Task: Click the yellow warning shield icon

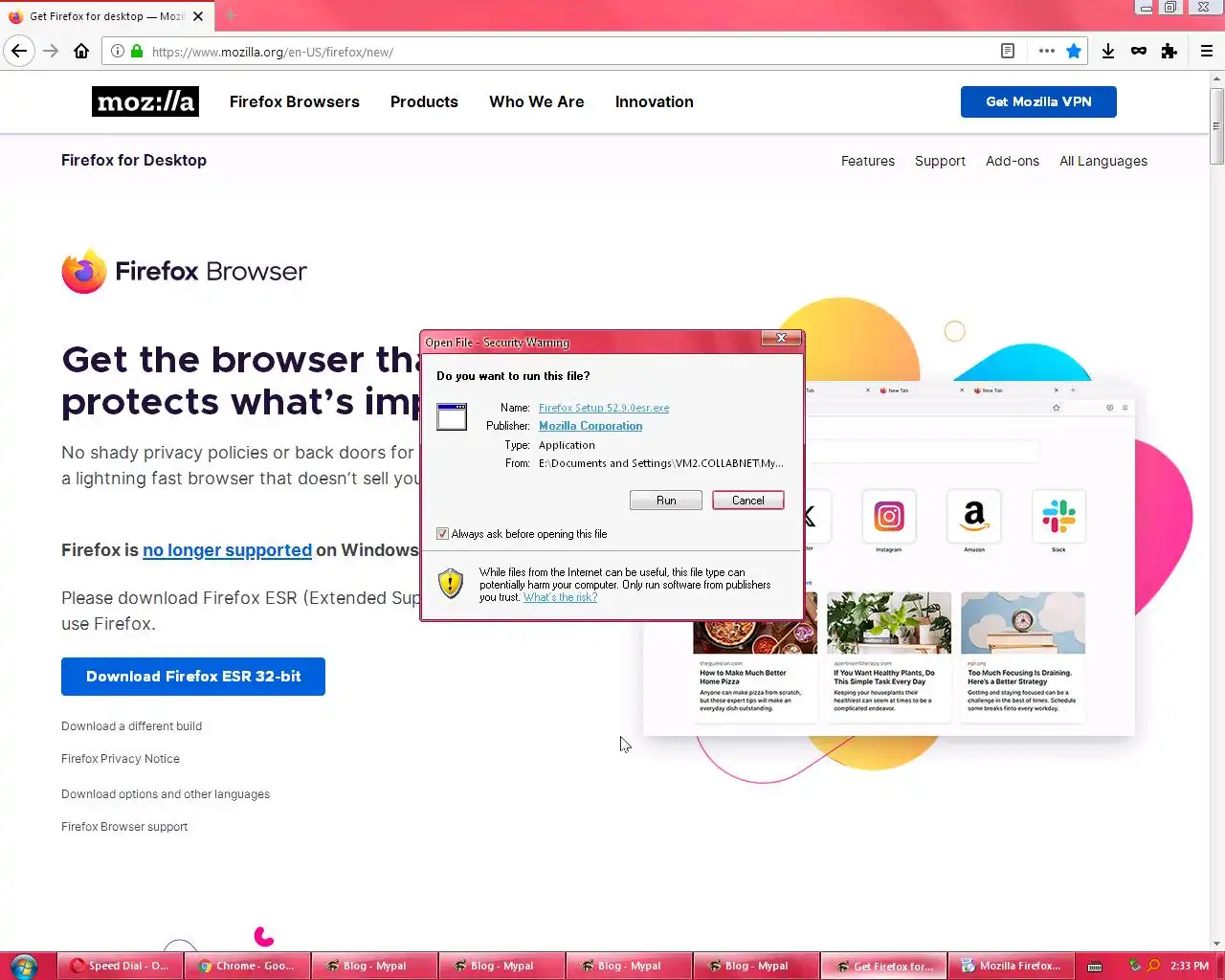Action: coord(451,583)
